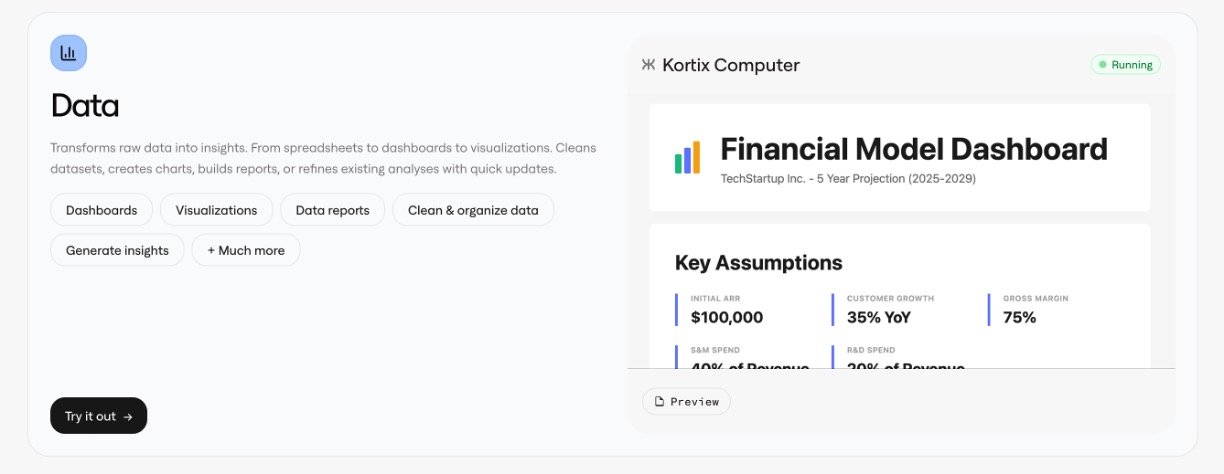Click the Data heading text
1224x474 pixels.
coord(85,106)
